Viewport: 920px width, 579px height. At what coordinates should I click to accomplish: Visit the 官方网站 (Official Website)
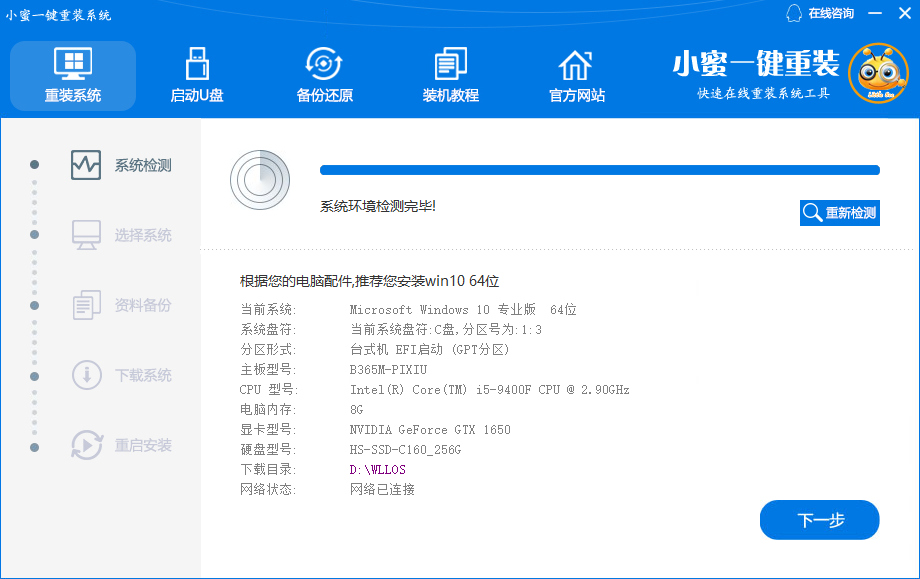point(575,75)
